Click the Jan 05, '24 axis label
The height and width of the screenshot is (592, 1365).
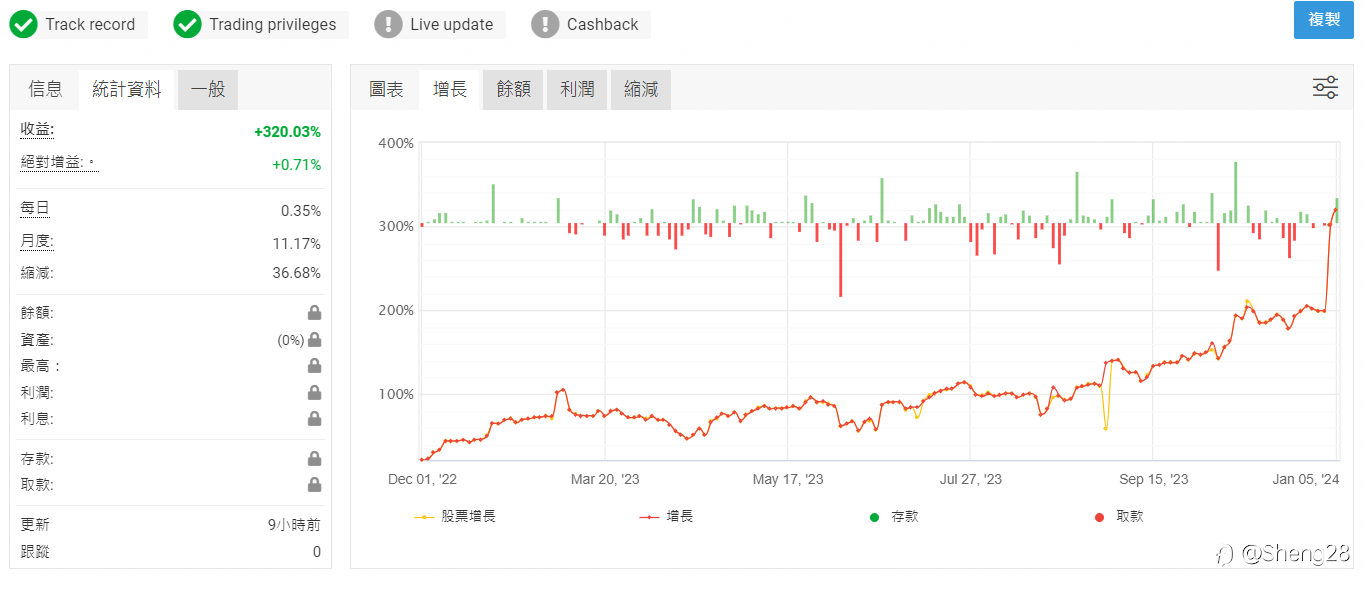point(1304,480)
